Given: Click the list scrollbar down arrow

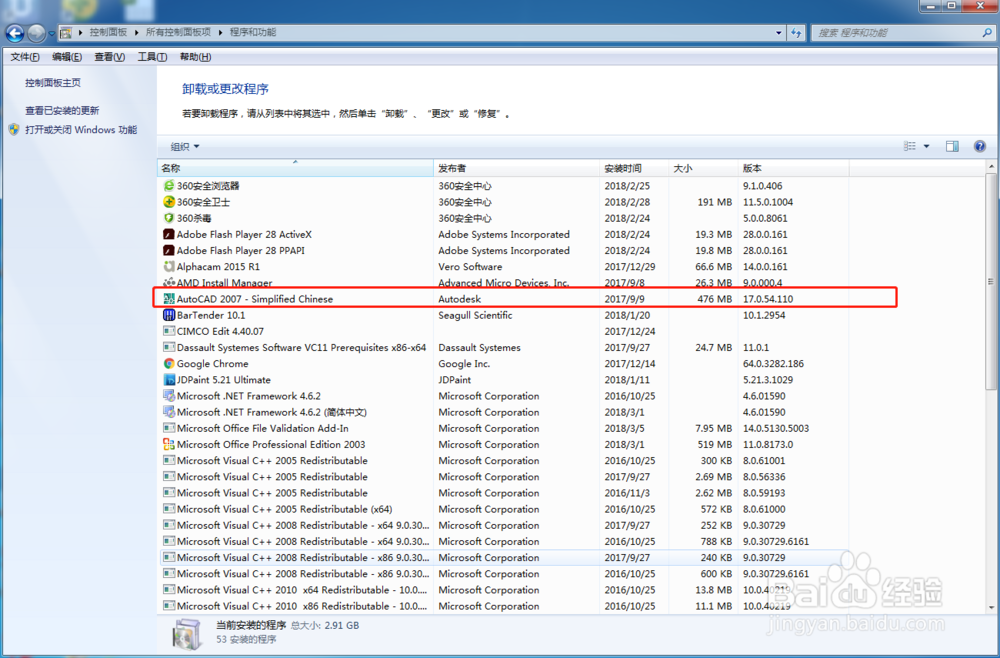Looking at the screenshot, I should tap(991, 607).
